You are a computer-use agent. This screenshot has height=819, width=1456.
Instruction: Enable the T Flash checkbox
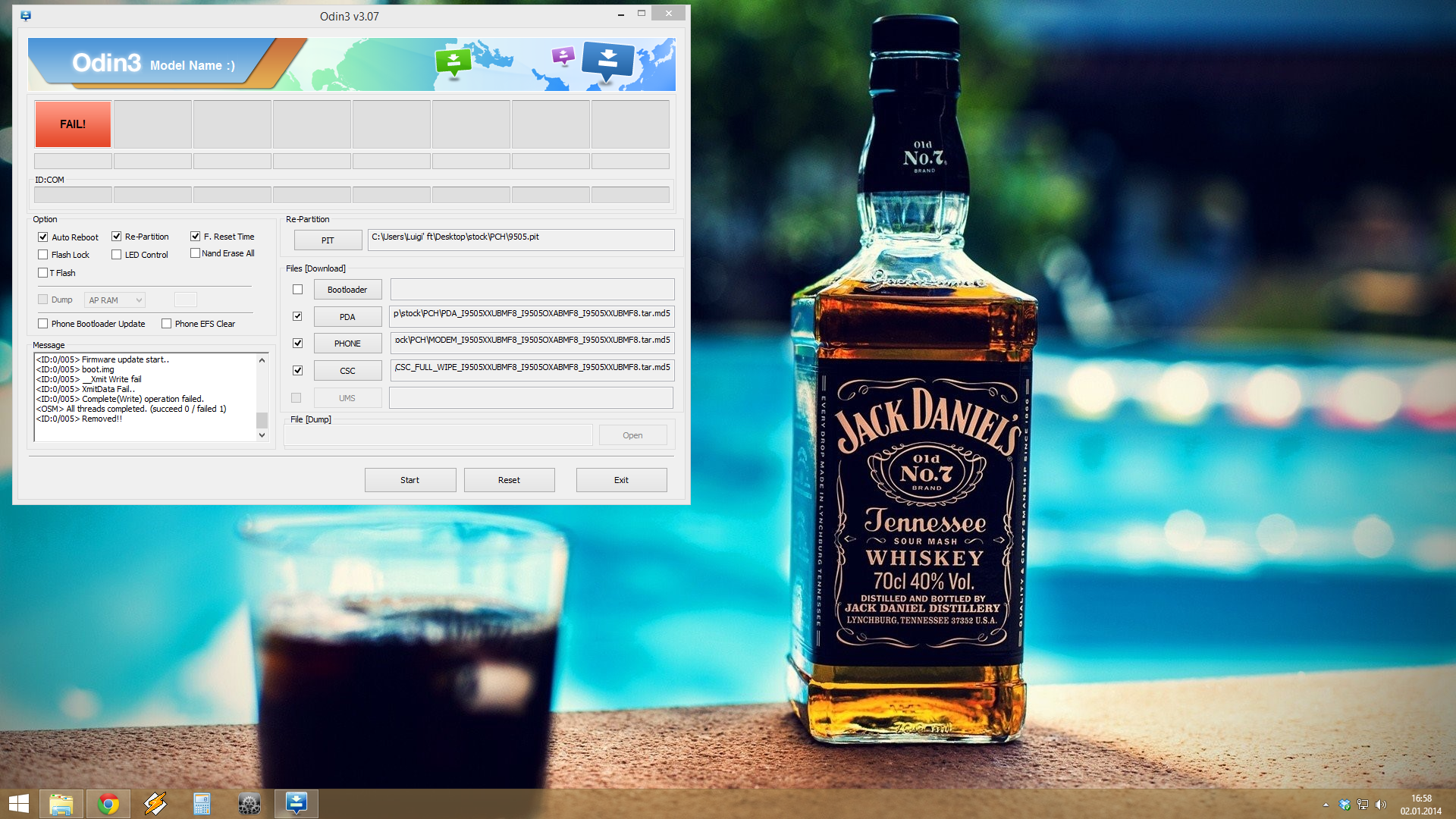coord(43,273)
